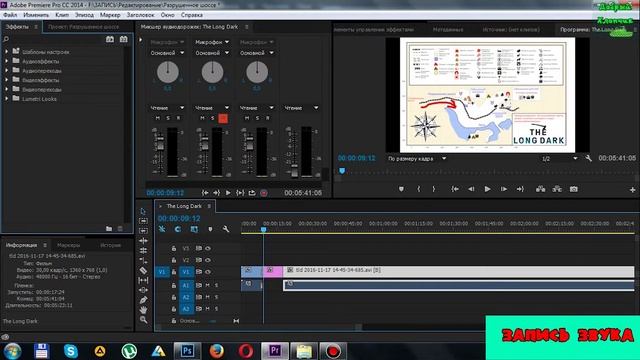Add marker in the Program monitor

tap(401, 189)
